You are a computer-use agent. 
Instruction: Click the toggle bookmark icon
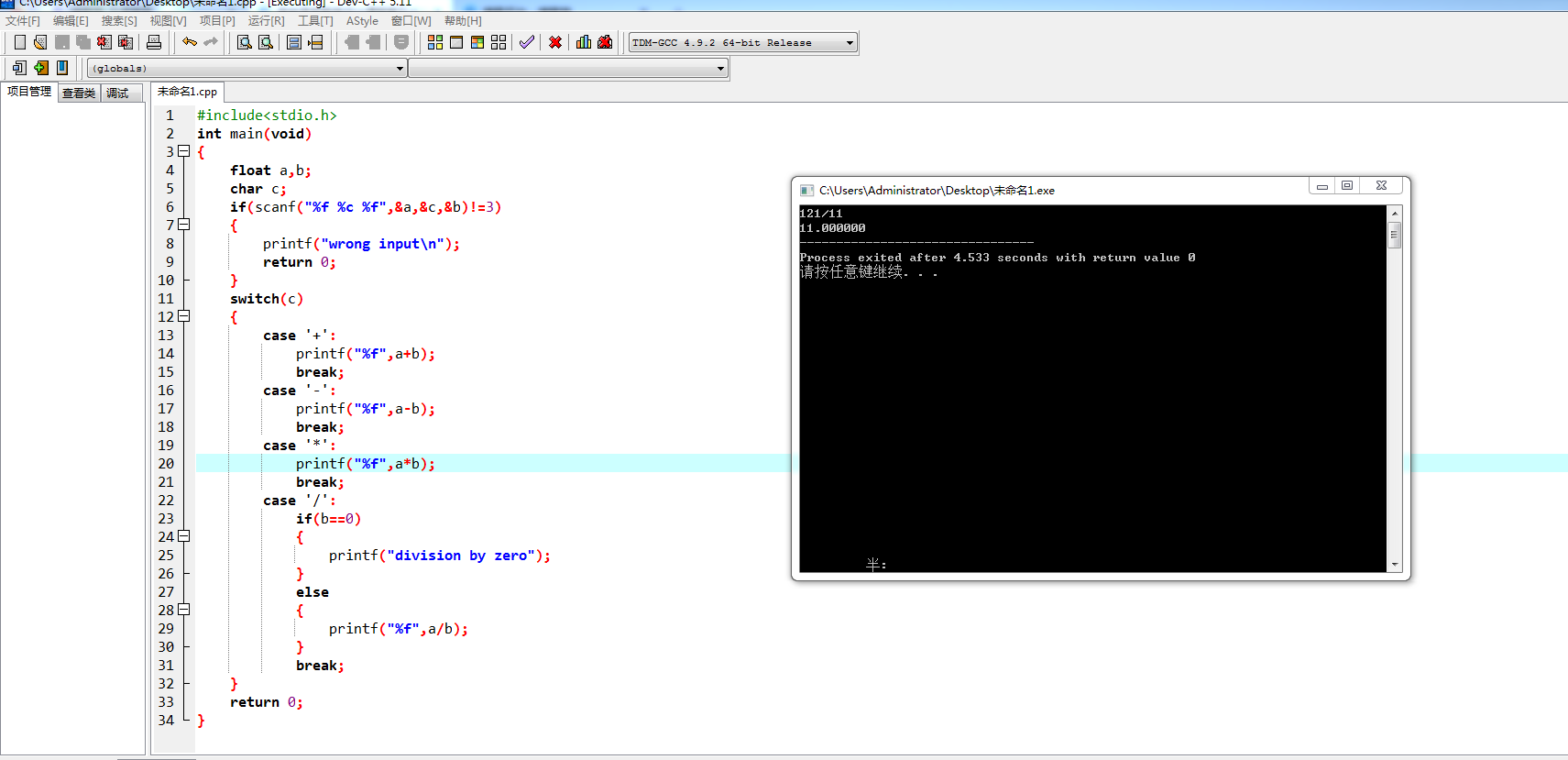[62, 68]
